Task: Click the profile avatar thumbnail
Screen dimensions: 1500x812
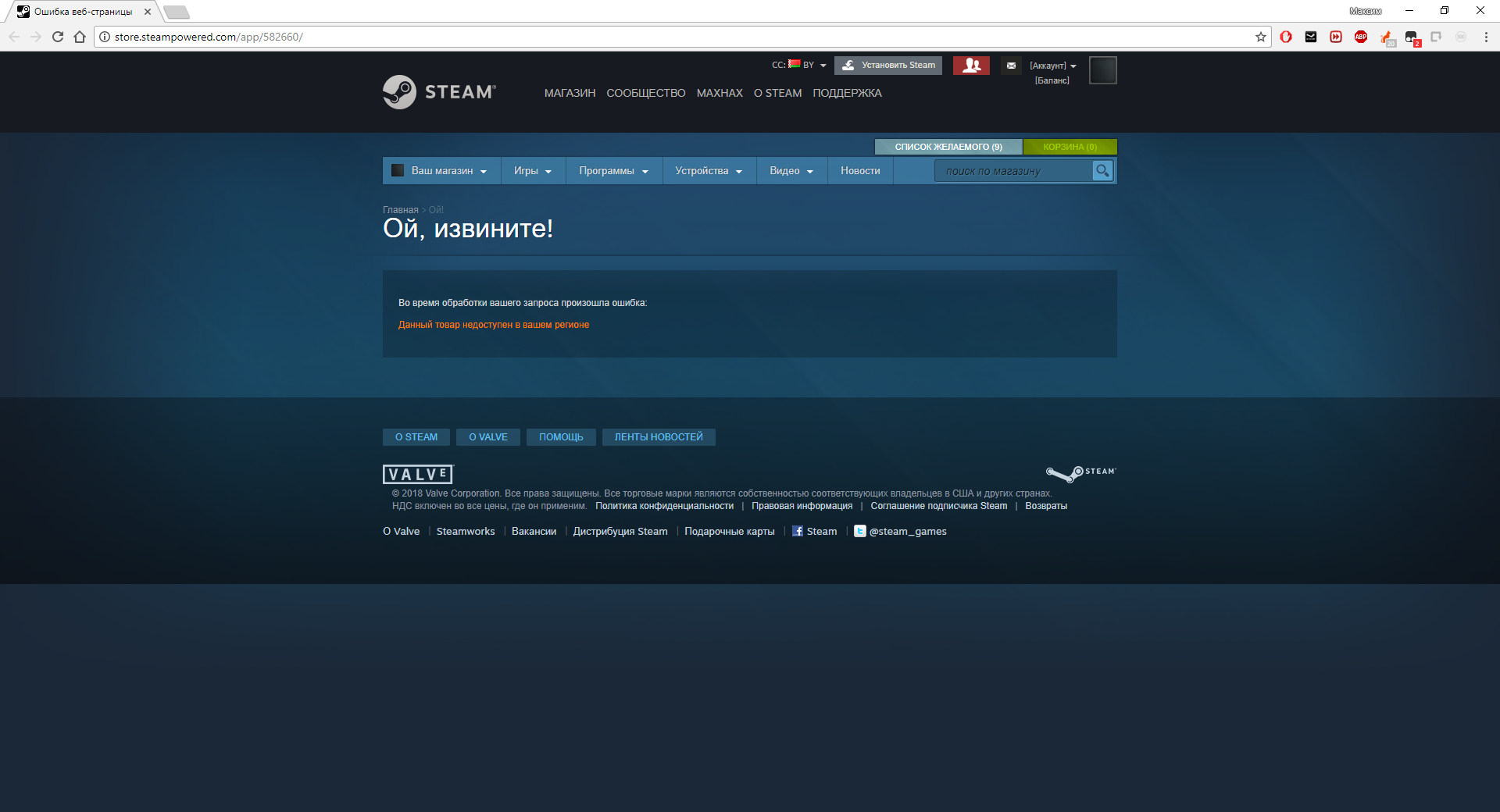Action: pyautogui.click(x=1103, y=70)
